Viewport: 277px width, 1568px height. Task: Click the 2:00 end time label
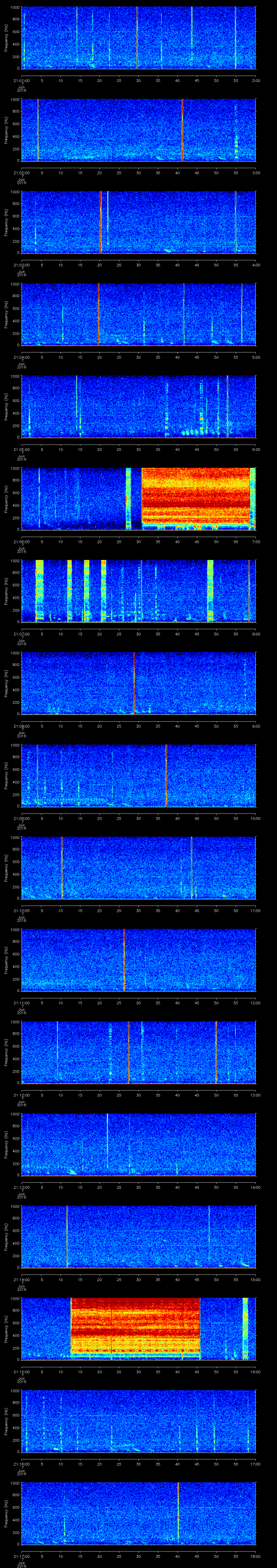[x=256, y=80]
